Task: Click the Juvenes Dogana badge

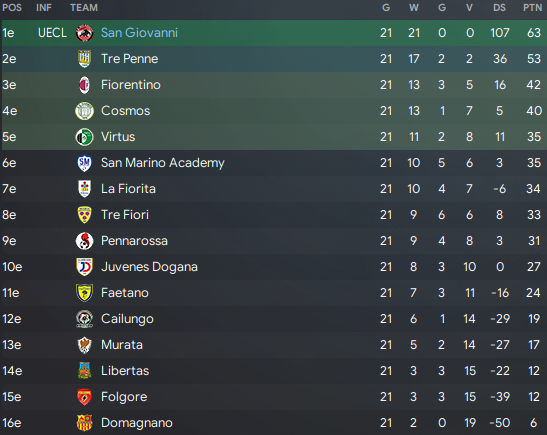Action: [84, 267]
